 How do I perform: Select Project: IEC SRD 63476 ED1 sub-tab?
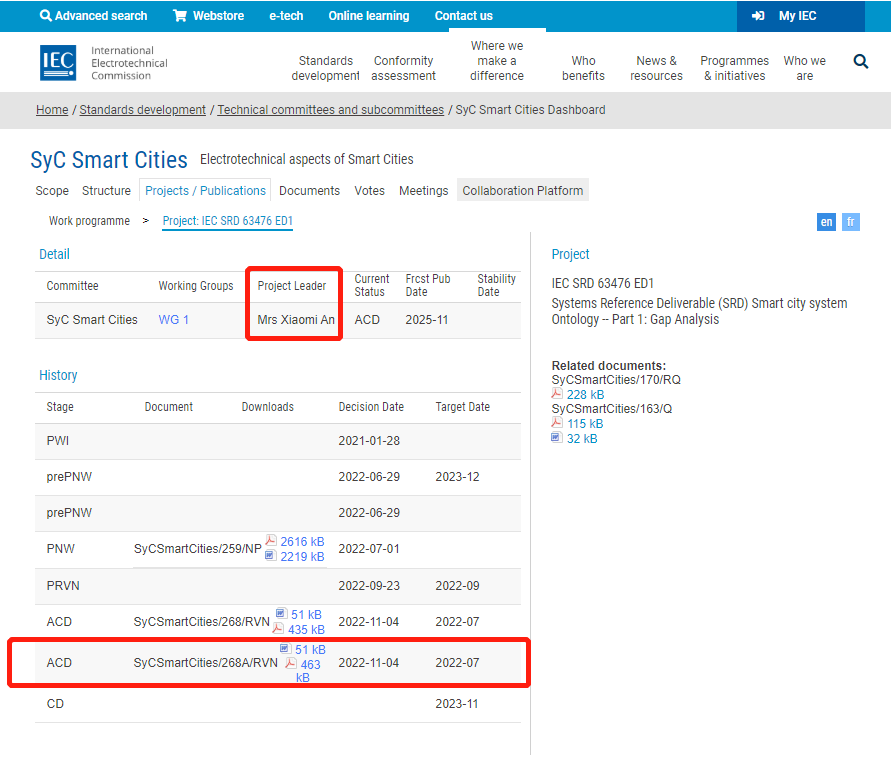click(228, 221)
